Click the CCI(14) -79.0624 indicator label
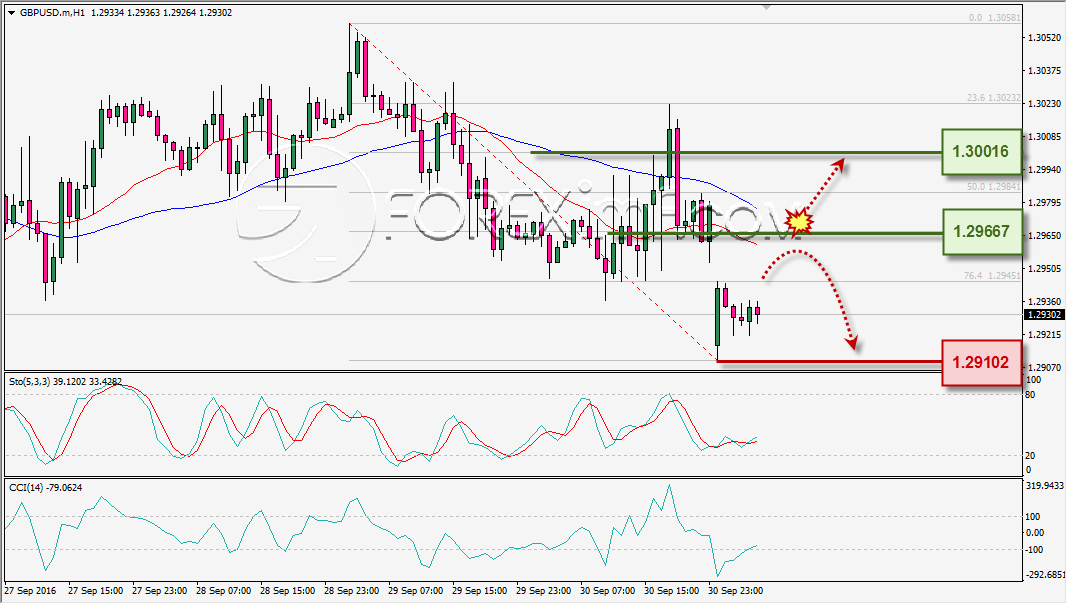The image size is (1067, 604). pyautogui.click(x=46, y=488)
